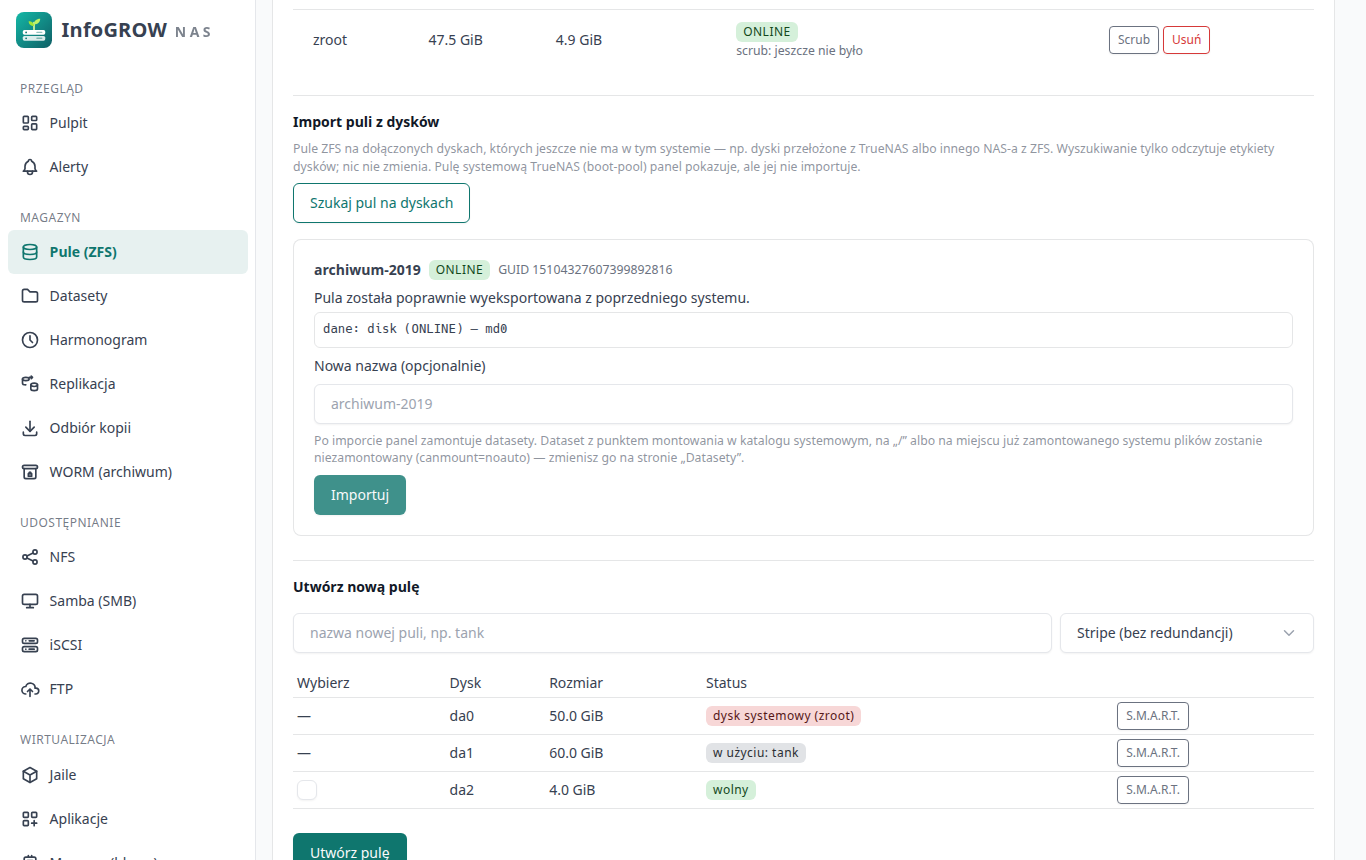Open the Stripe (bez redundancji) dropdown
Screen dimensions: 1366x860
pos(1186,633)
